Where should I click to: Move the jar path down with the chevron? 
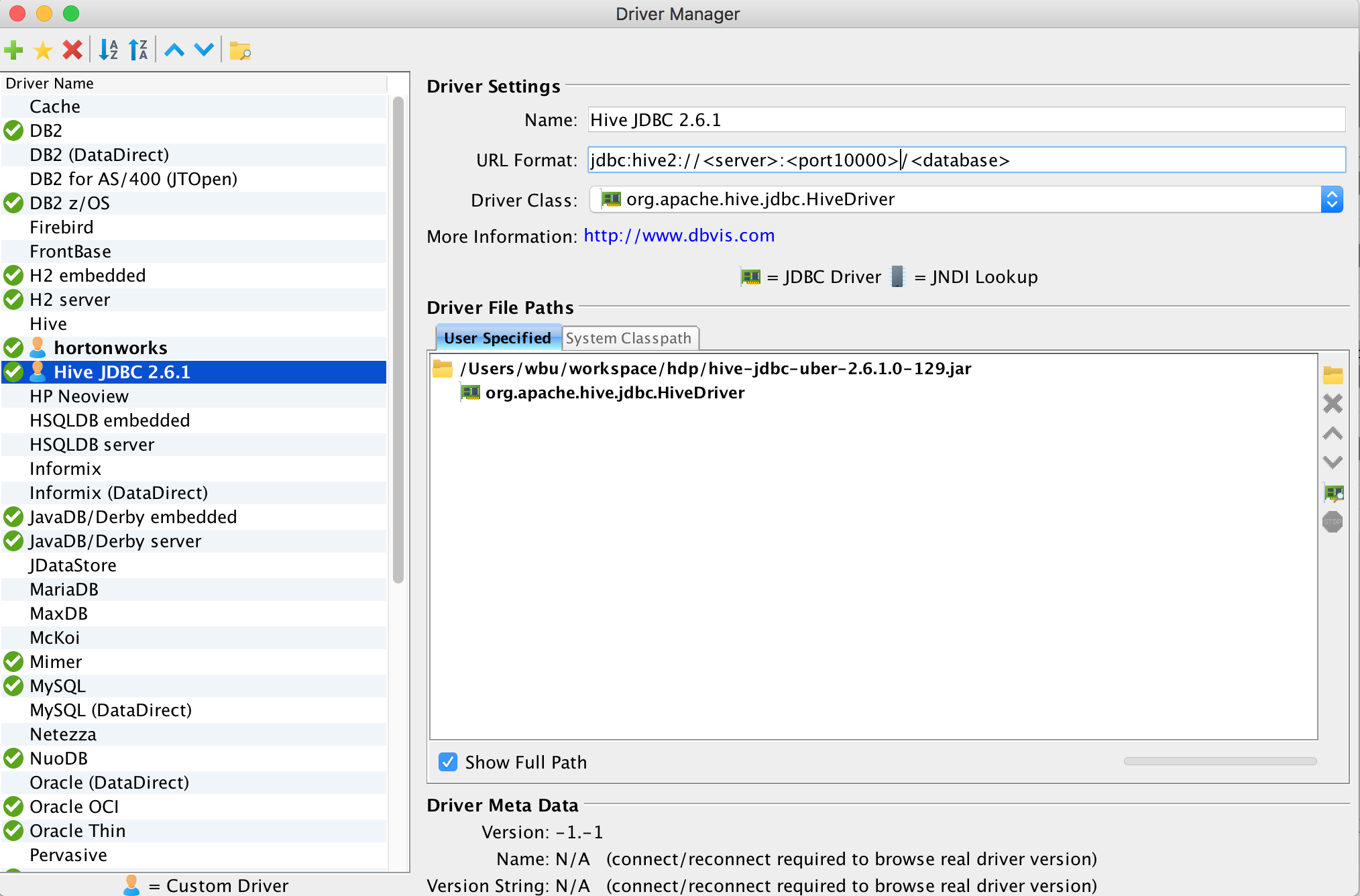point(1333,462)
